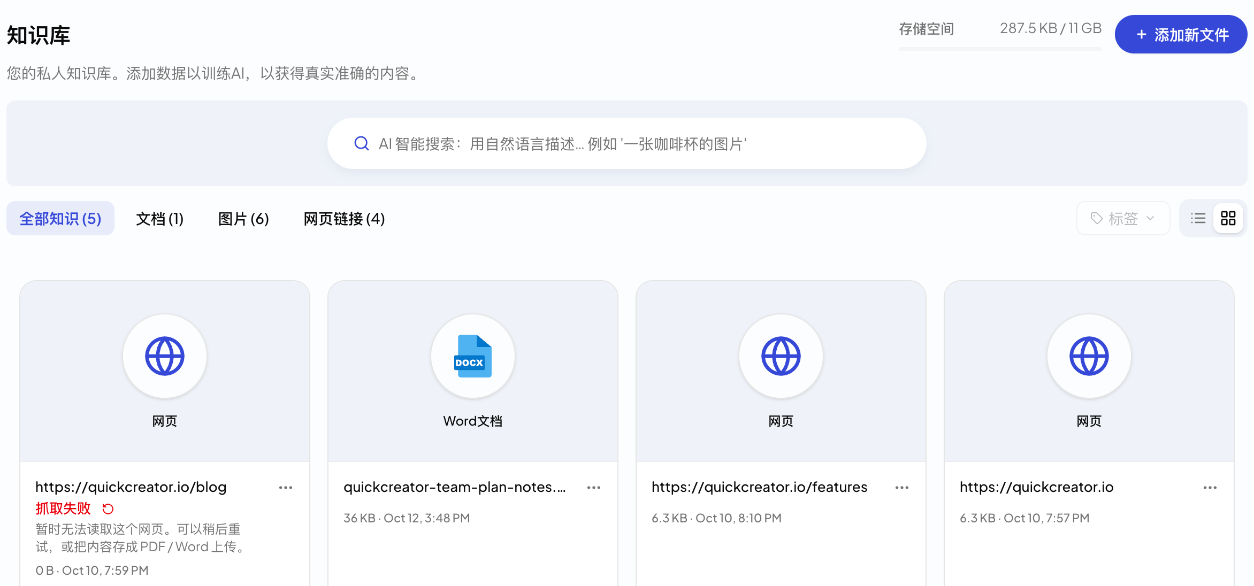Select the 网页链接 (4) tab
Image resolution: width=1254 pixels, height=586 pixels.
click(344, 218)
